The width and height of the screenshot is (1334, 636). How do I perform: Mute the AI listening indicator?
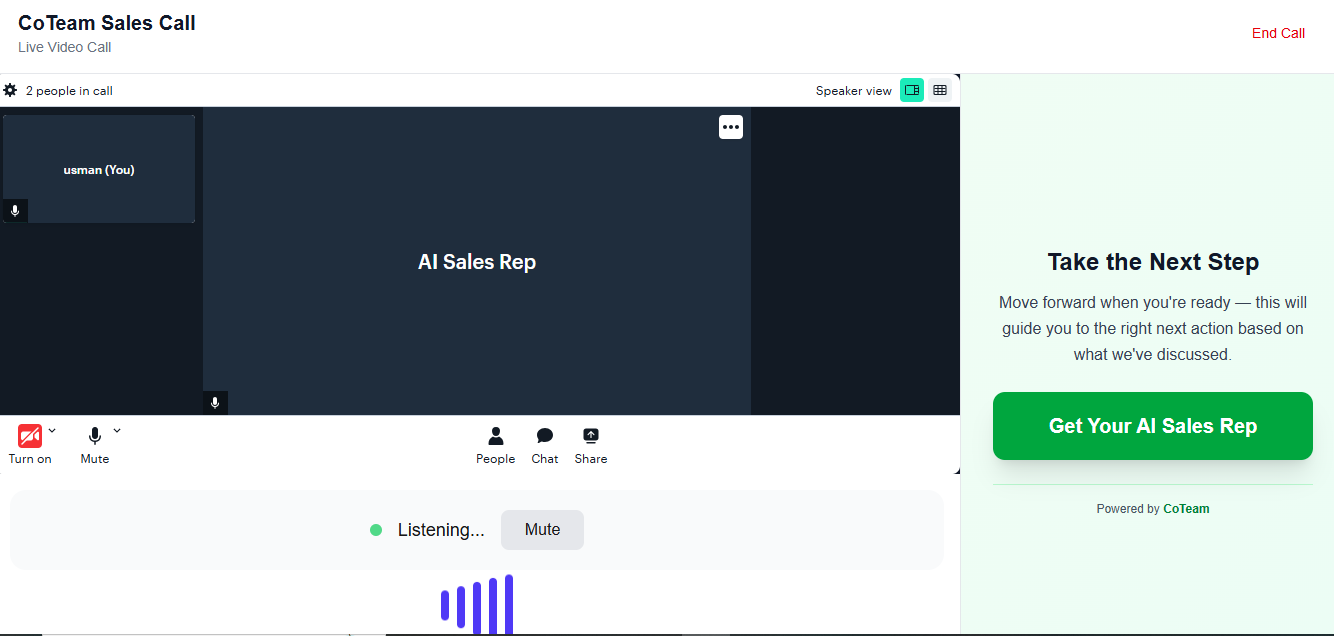pos(542,529)
